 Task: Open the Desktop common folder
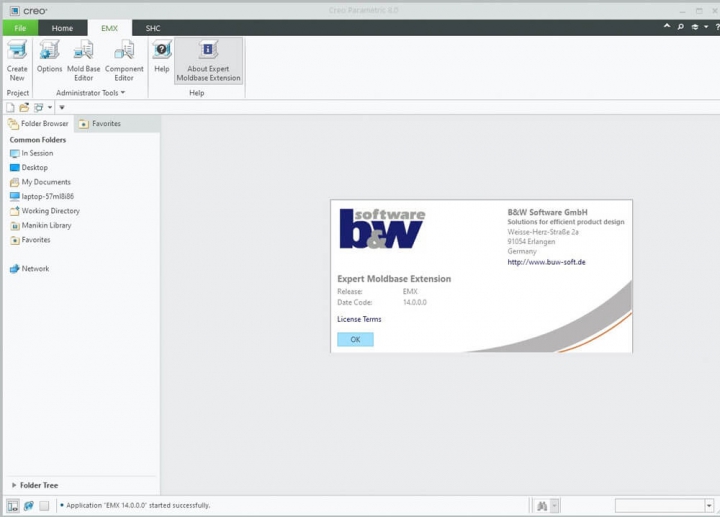point(29,168)
